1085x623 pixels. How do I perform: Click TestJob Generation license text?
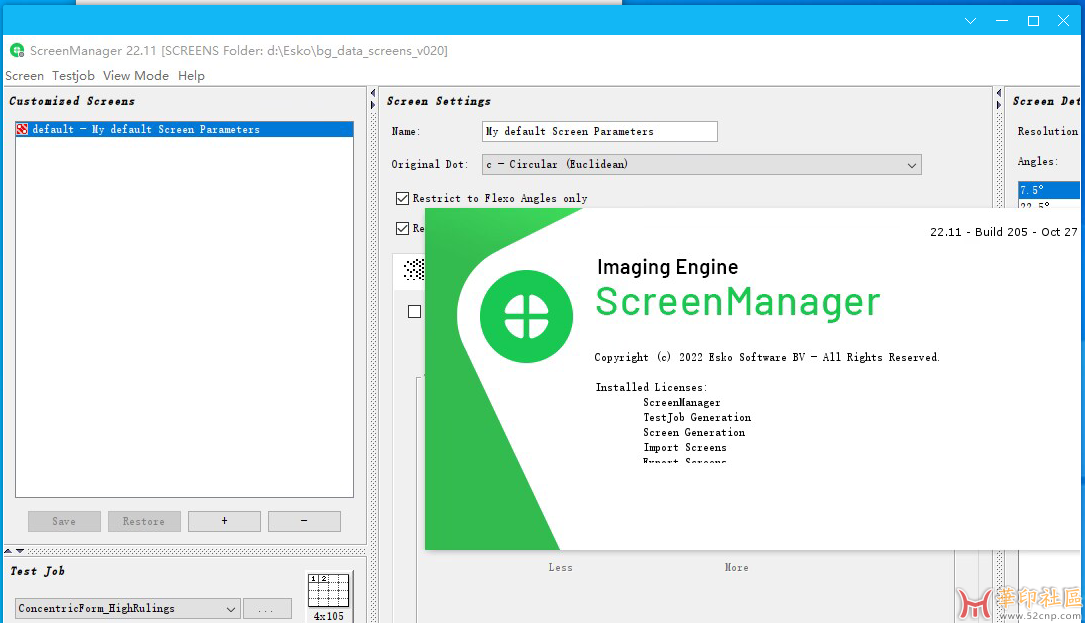click(x=697, y=417)
